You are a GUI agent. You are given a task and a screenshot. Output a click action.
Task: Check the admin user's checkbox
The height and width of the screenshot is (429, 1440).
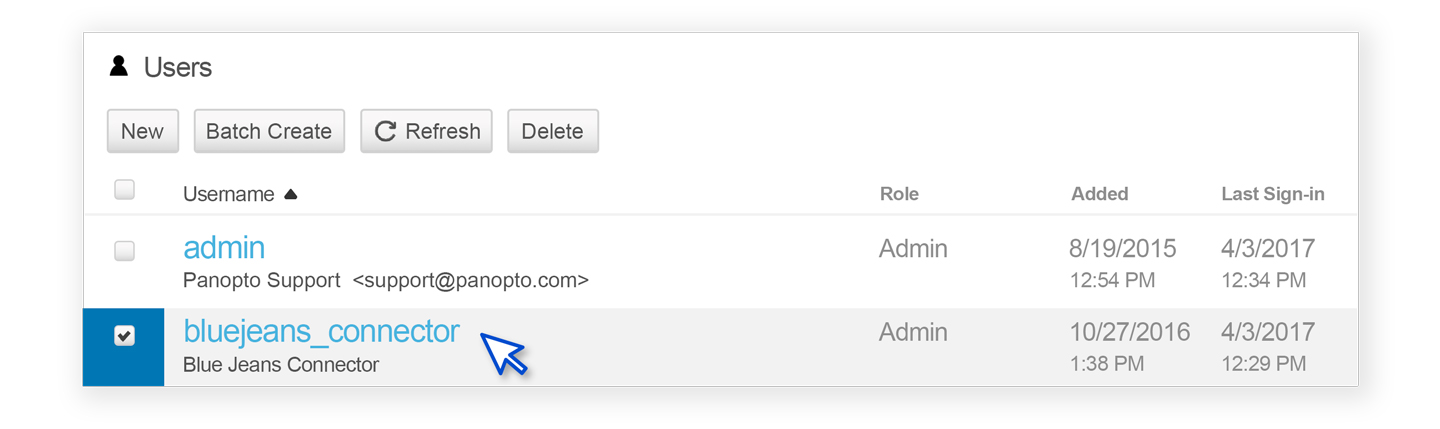click(124, 251)
